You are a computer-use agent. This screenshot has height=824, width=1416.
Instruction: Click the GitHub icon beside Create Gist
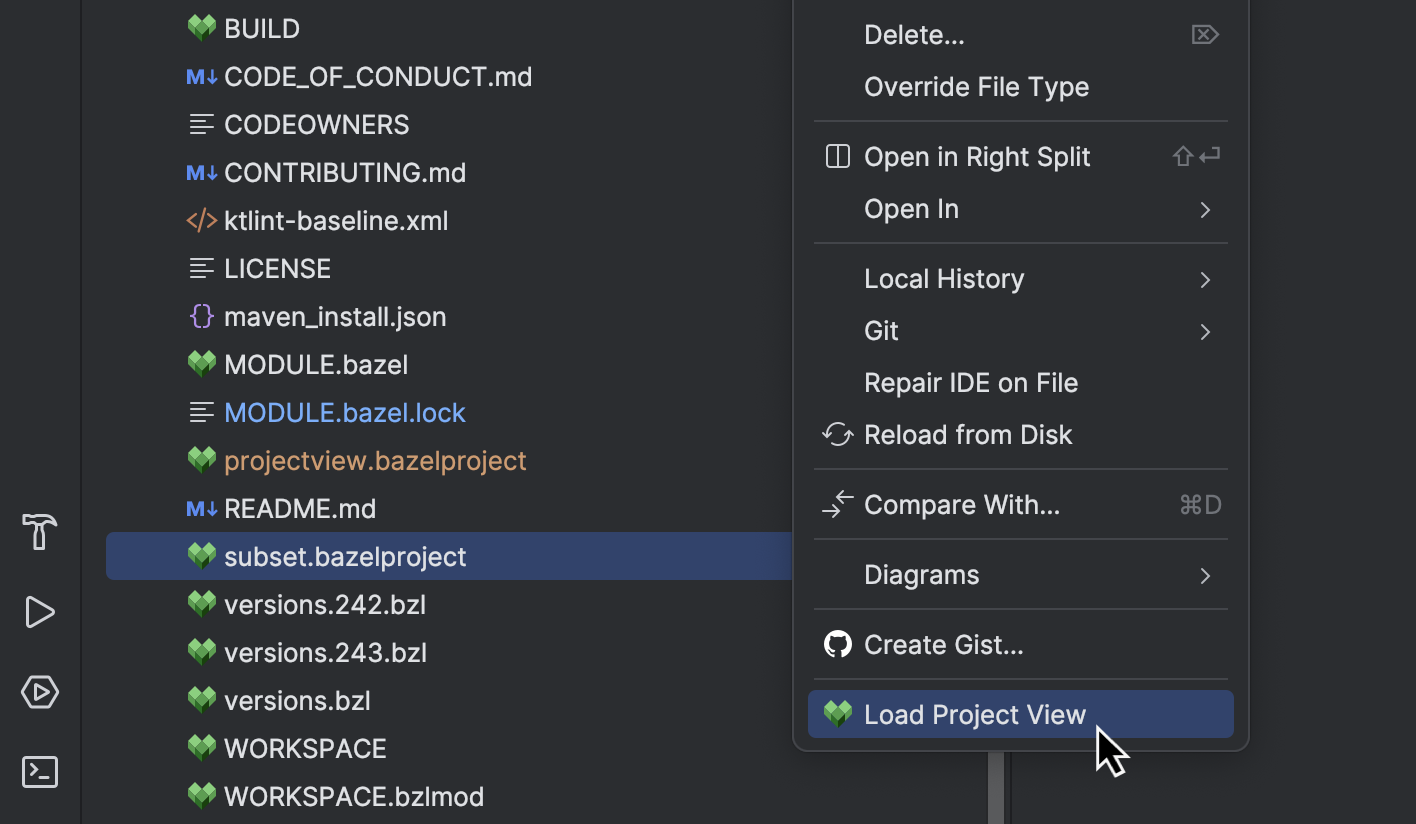(x=838, y=644)
